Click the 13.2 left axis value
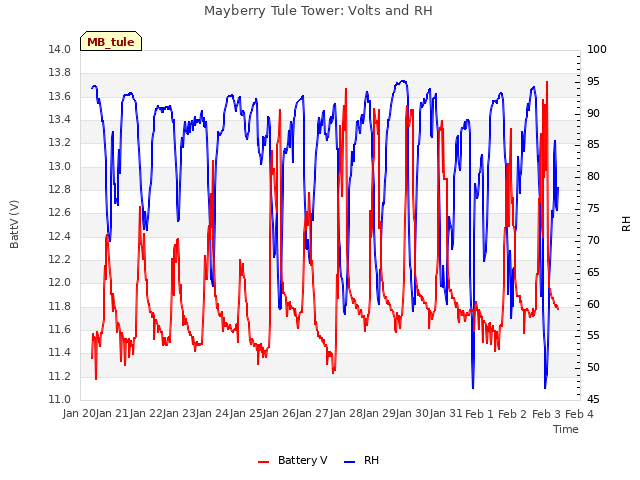The image size is (640, 480). coord(60,143)
